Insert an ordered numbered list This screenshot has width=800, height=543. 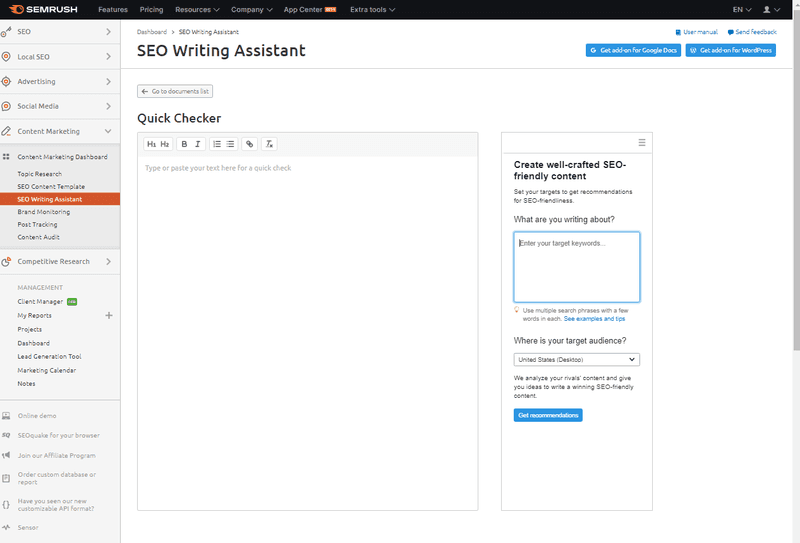point(217,144)
